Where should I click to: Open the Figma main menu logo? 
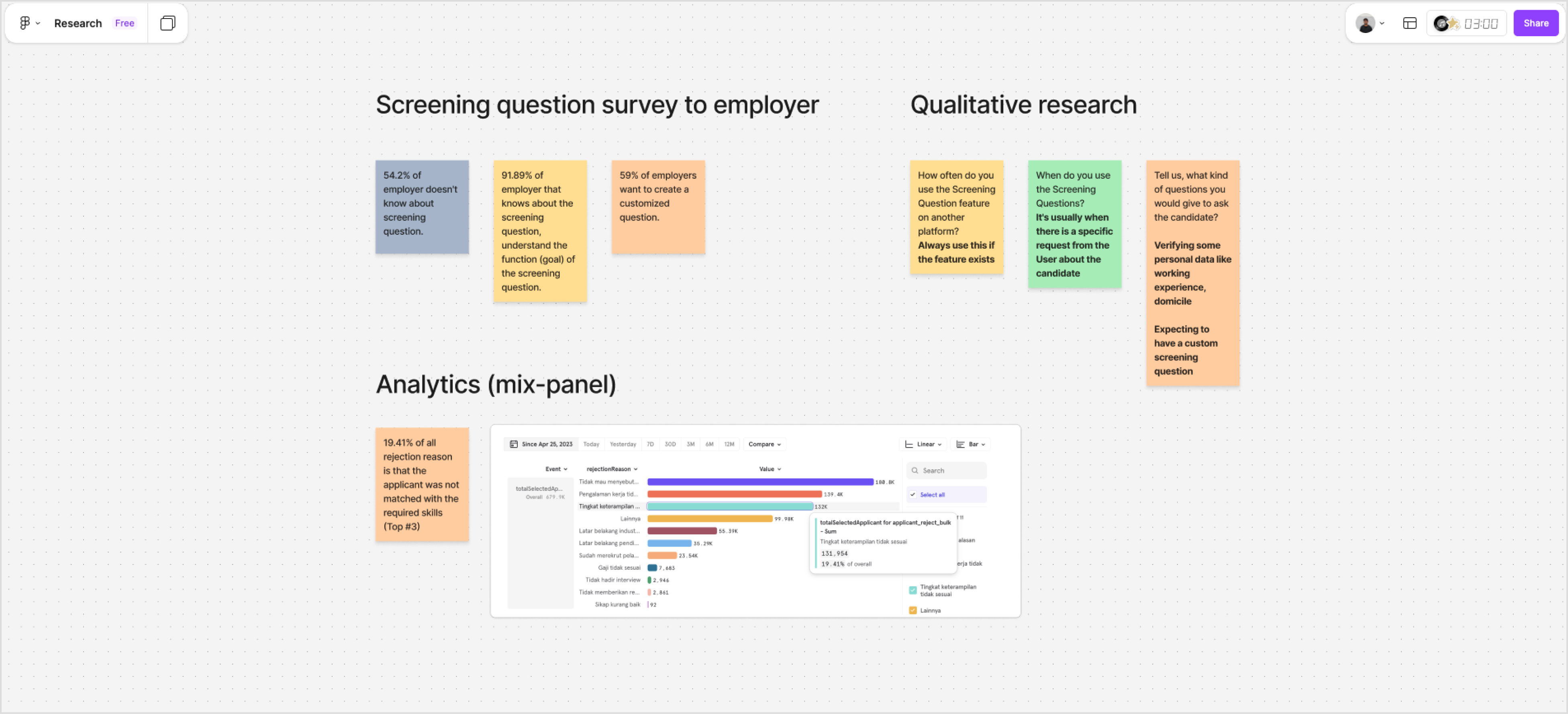tap(24, 23)
